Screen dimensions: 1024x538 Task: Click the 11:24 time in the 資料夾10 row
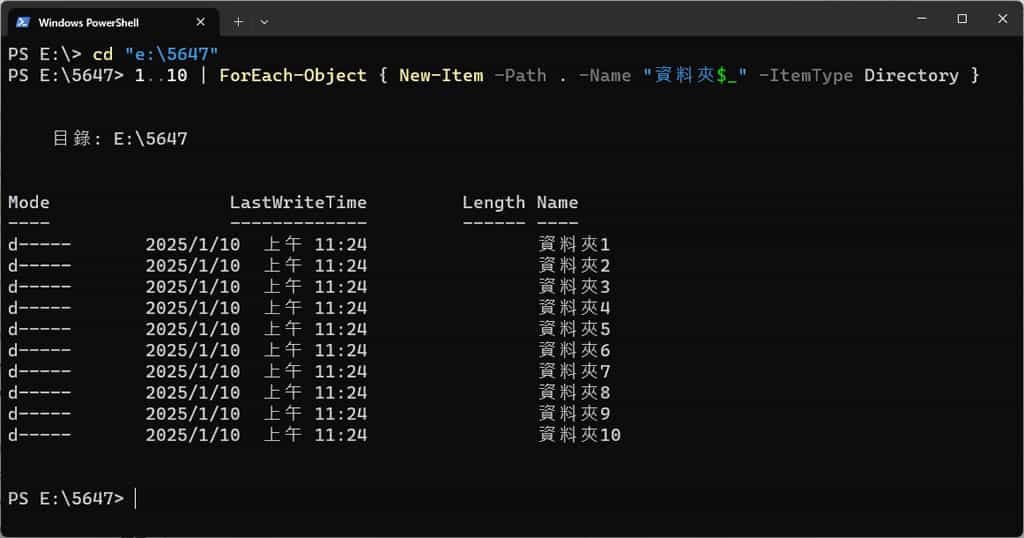pos(341,435)
